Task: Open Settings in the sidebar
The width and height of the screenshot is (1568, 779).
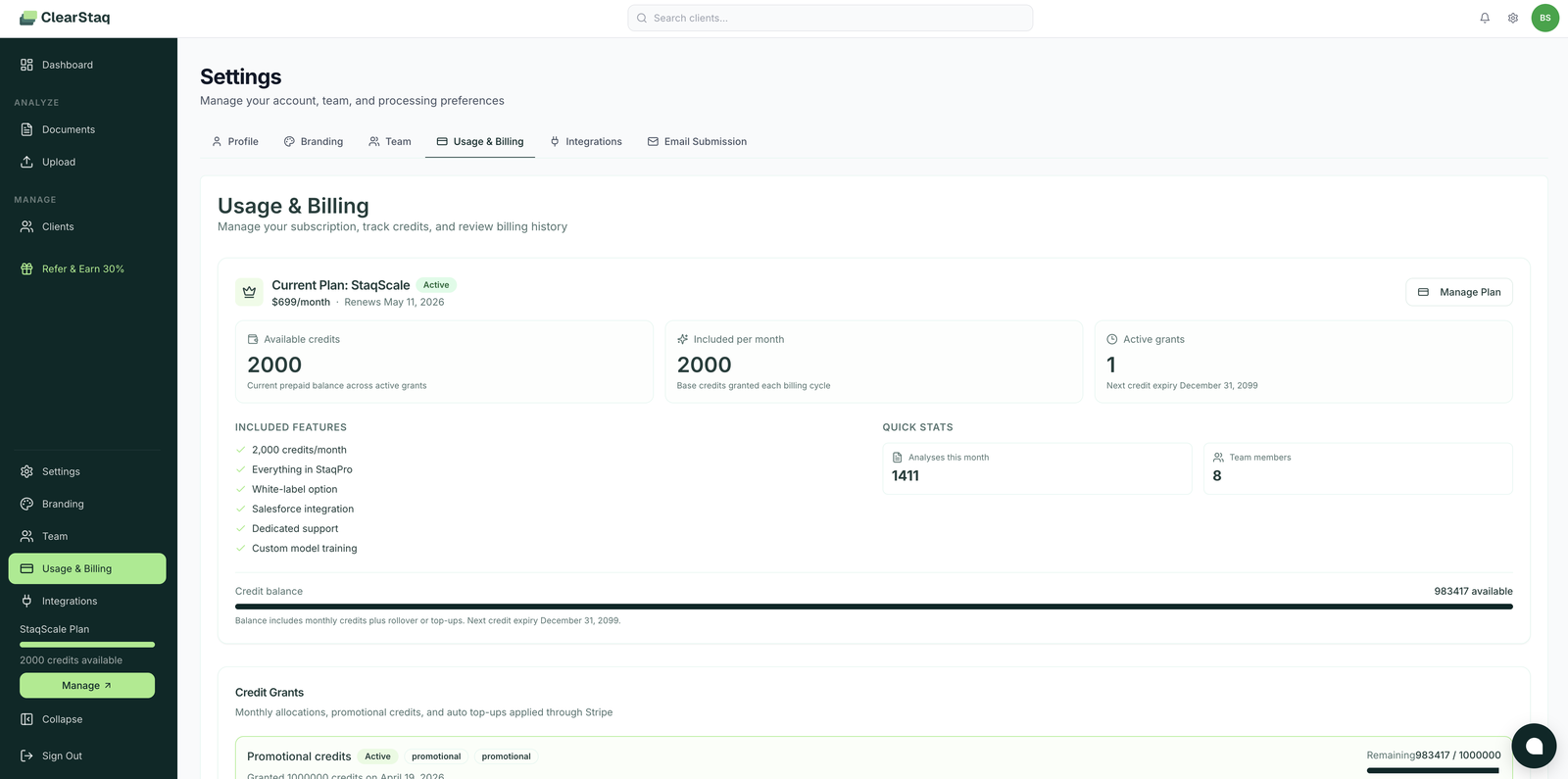Action: click(87, 471)
